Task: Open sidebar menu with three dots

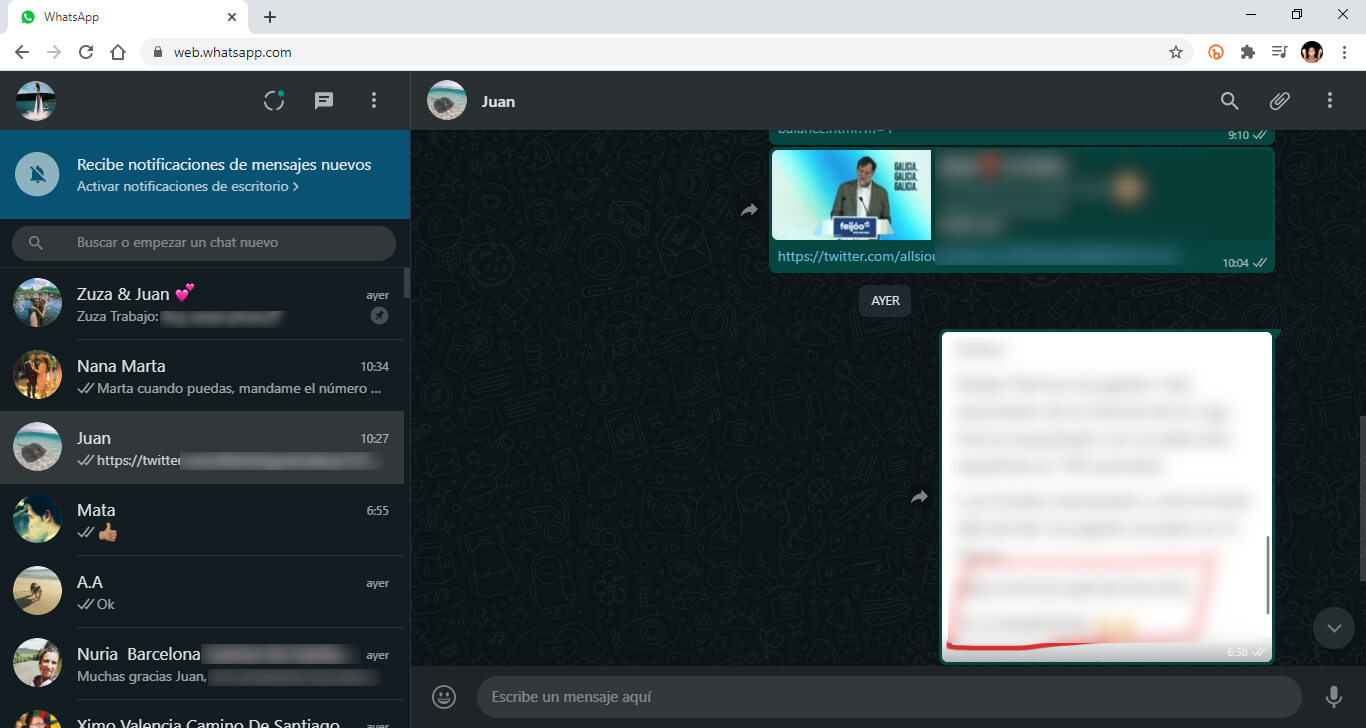Action: point(374,100)
